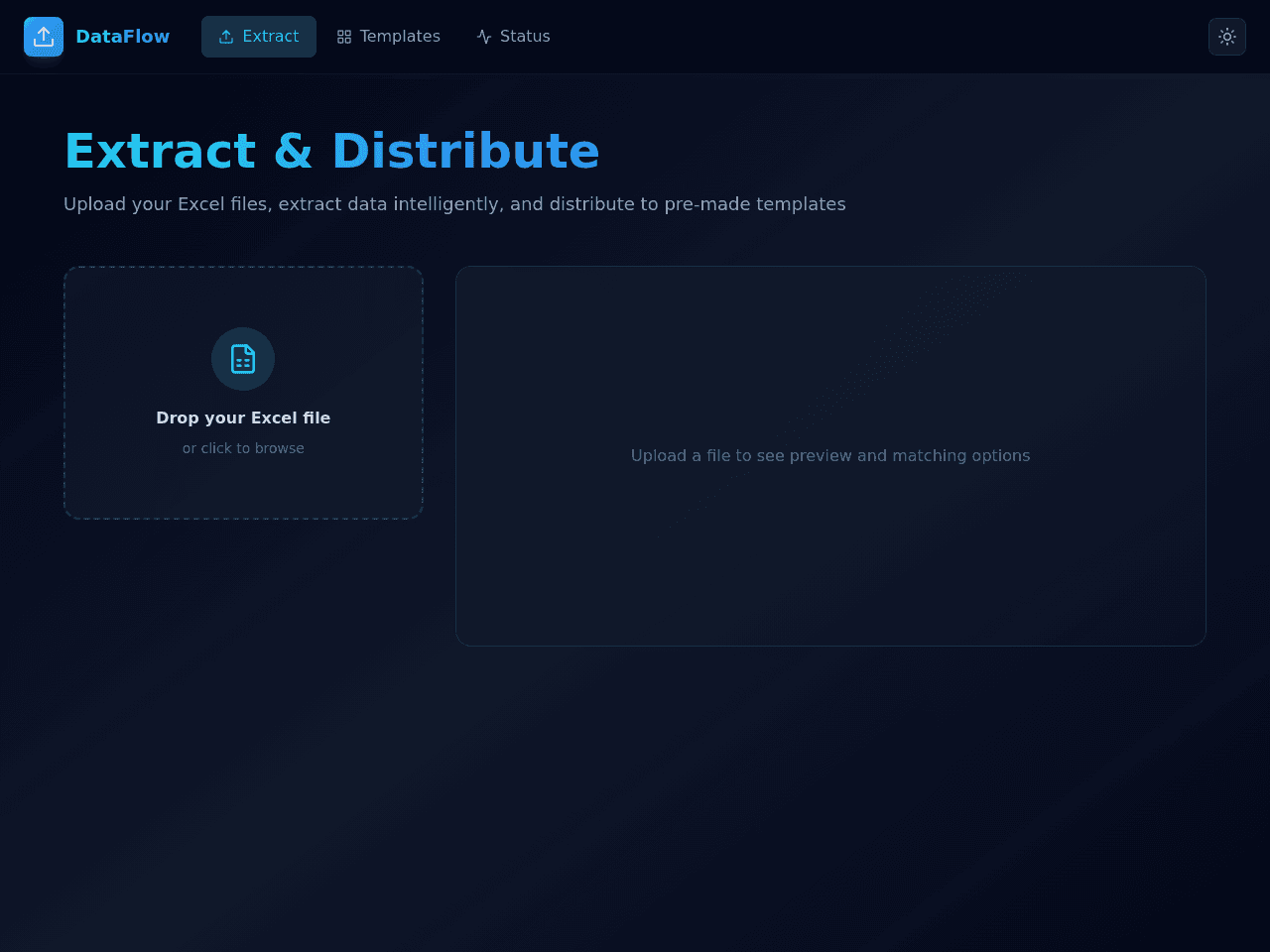Go to the Status tab
1270x952 pixels.
[x=513, y=37]
